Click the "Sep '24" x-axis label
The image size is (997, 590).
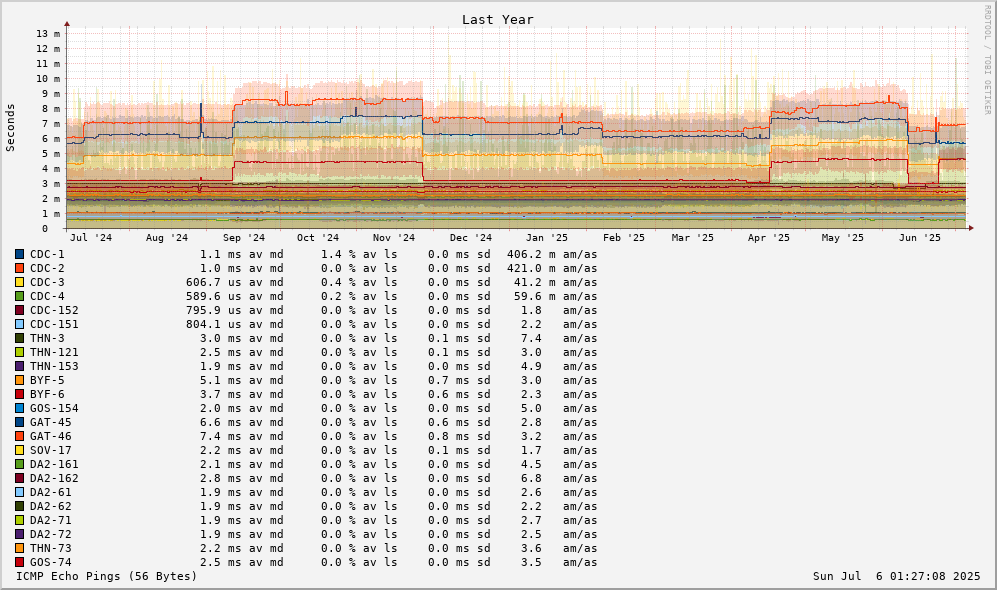point(244,238)
